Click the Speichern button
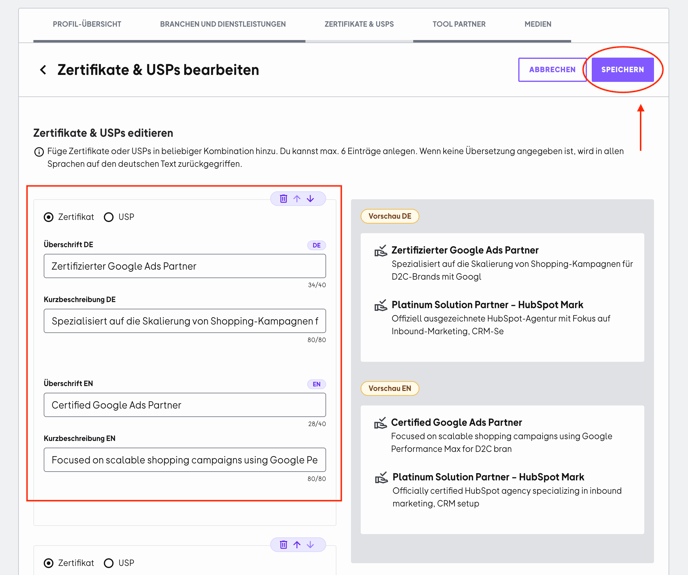Screen dimensions: 688x575 pos(623,70)
